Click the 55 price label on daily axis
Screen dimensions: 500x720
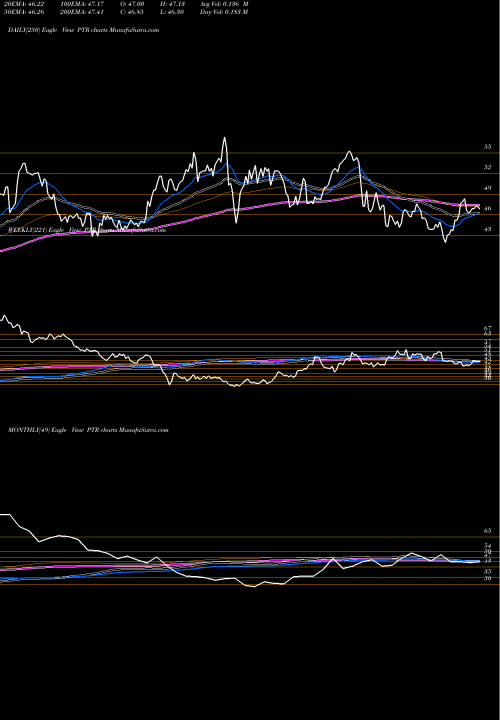(488, 147)
